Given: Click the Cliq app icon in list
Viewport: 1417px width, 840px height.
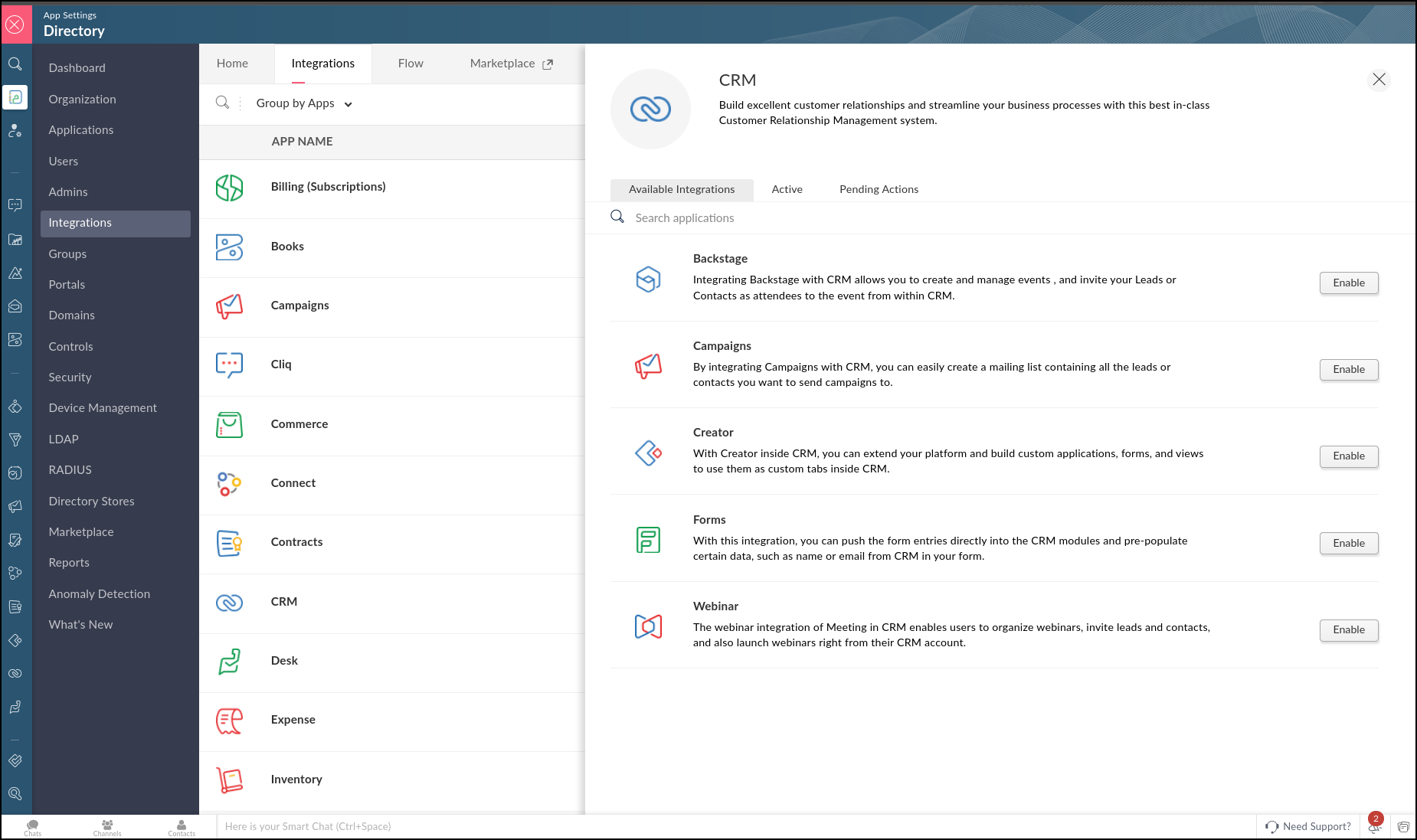Looking at the screenshot, I should (229, 364).
